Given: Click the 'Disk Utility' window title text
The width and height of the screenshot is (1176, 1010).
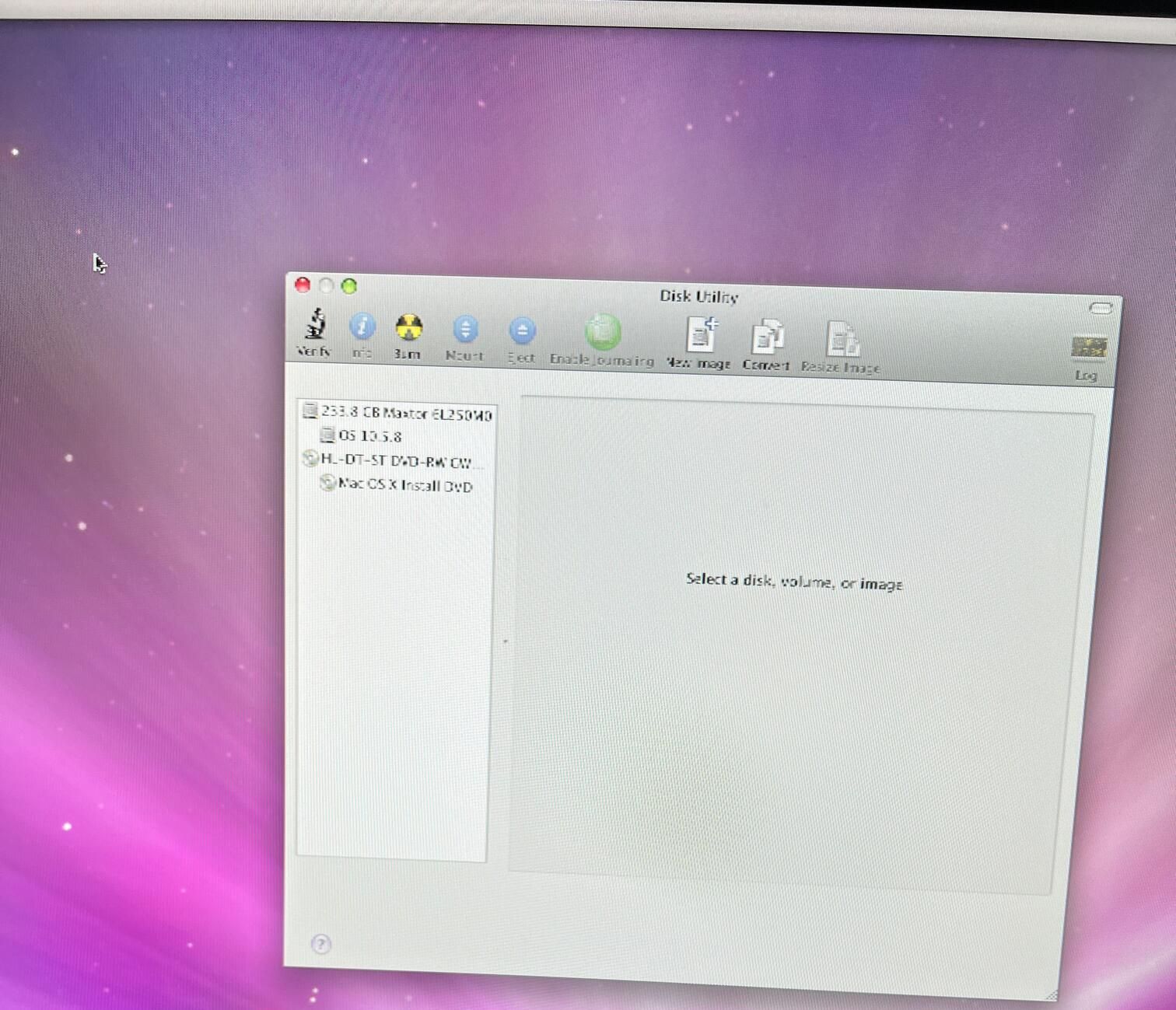Looking at the screenshot, I should coord(698,296).
